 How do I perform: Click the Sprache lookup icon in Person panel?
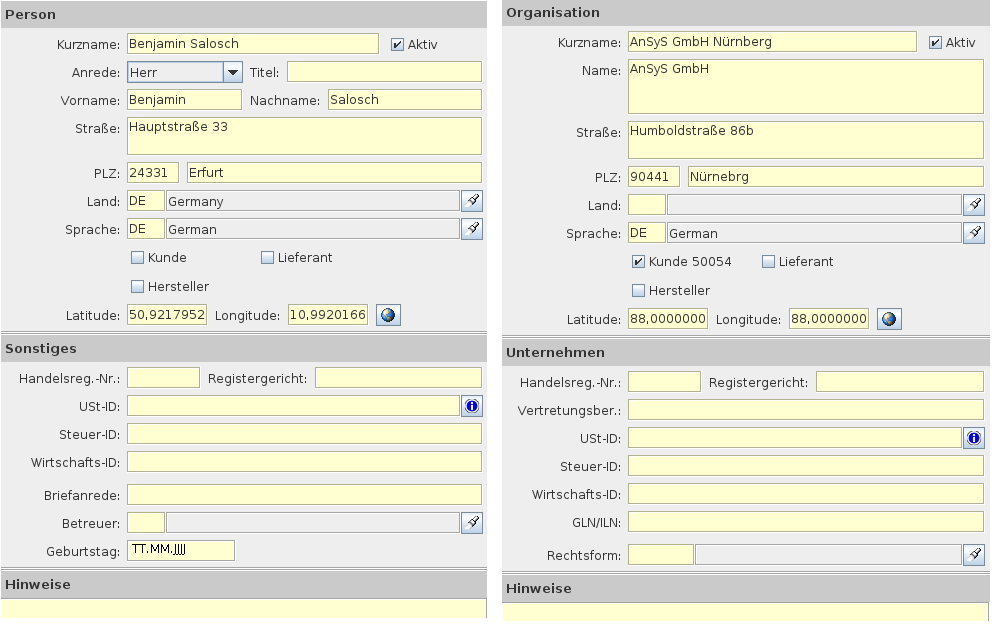point(472,229)
